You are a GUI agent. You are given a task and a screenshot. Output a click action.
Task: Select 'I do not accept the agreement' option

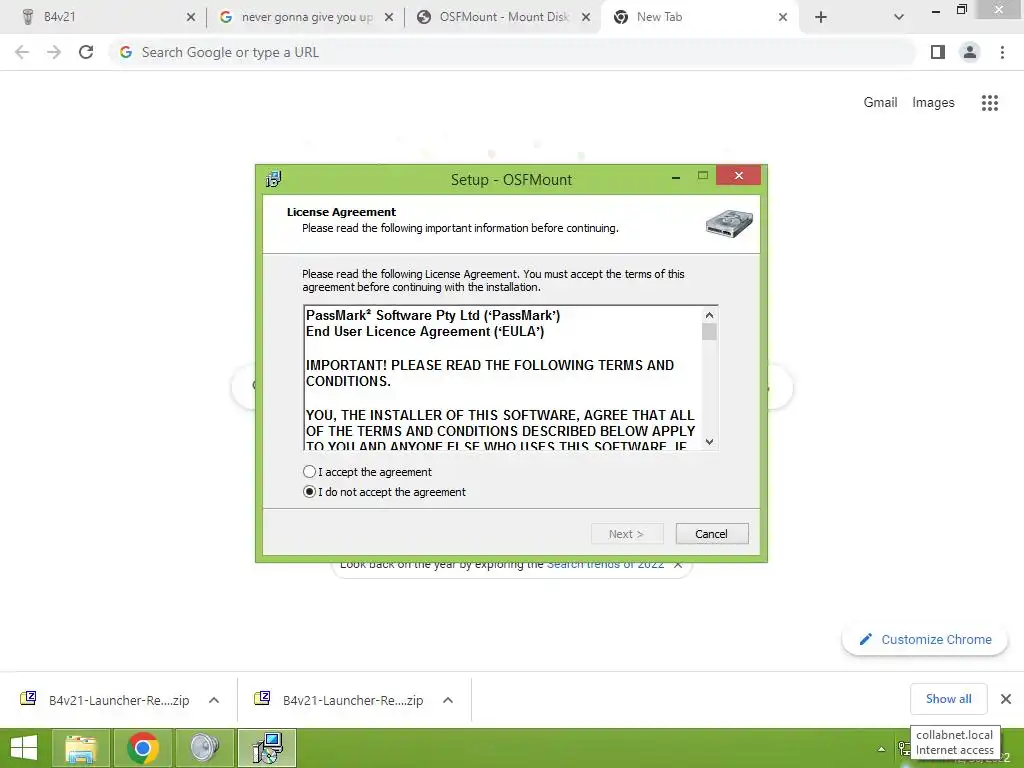[x=310, y=492]
